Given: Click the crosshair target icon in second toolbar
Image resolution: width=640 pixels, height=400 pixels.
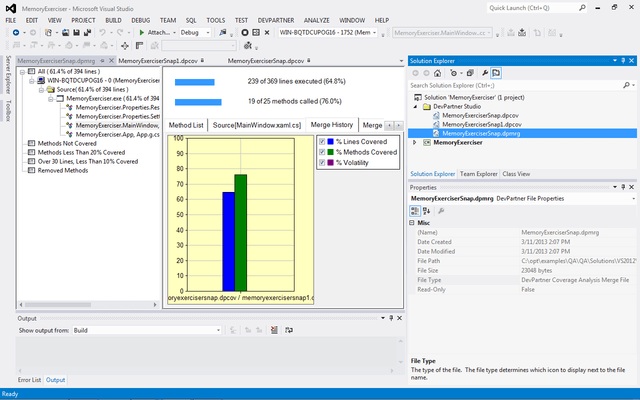Looking at the screenshot, I should [125, 46].
